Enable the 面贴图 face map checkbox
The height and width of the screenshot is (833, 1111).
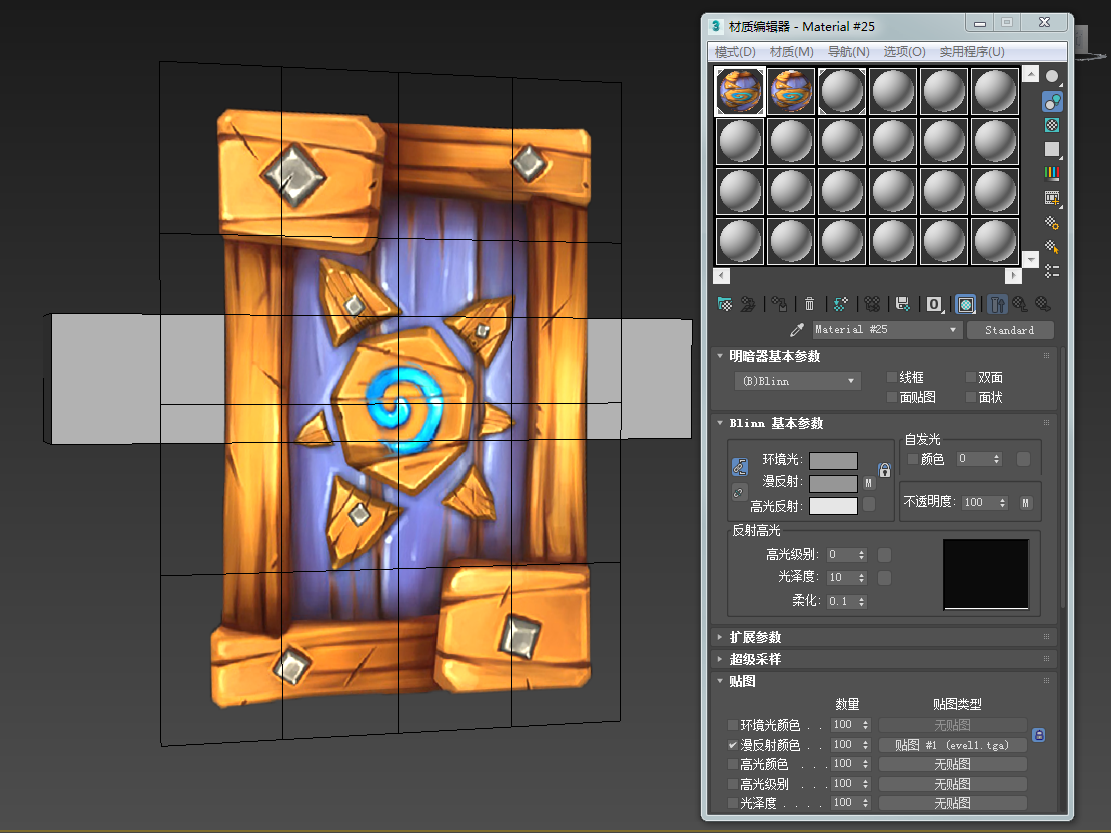click(892, 397)
